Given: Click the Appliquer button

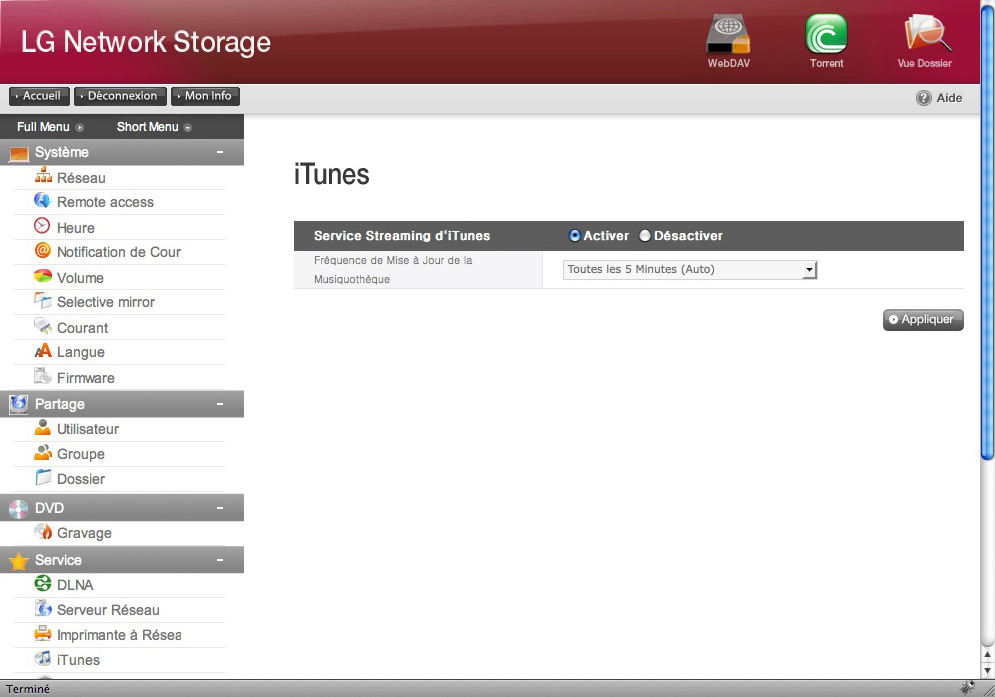Looking at the screenshot, I should (x=923, y=320).
